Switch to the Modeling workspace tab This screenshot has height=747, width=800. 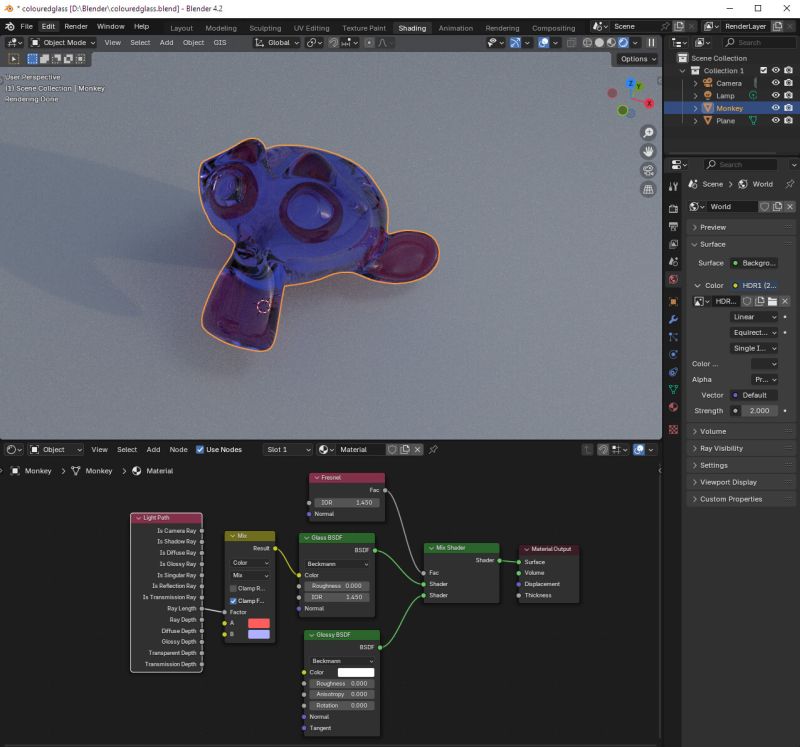221,28
